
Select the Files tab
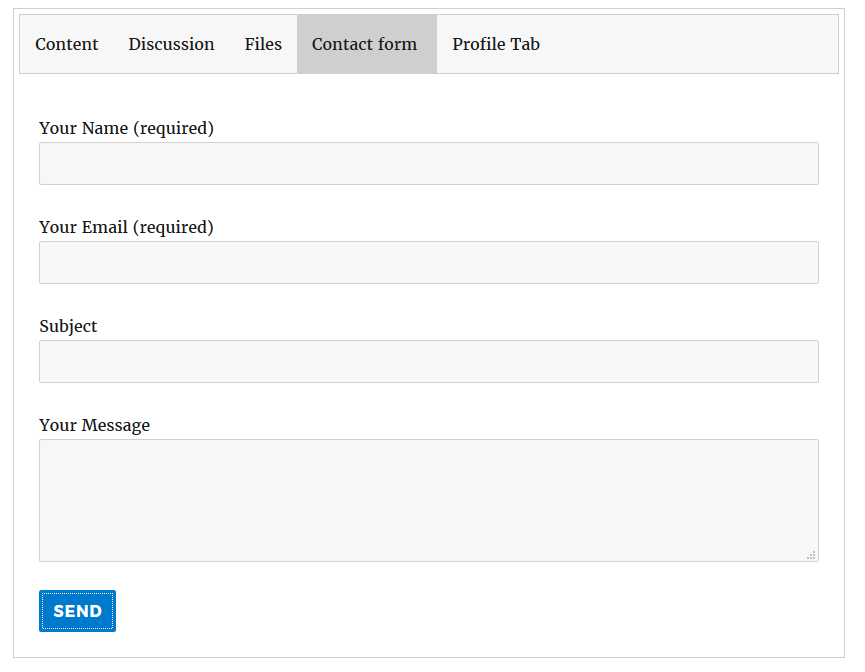point(263,44)
